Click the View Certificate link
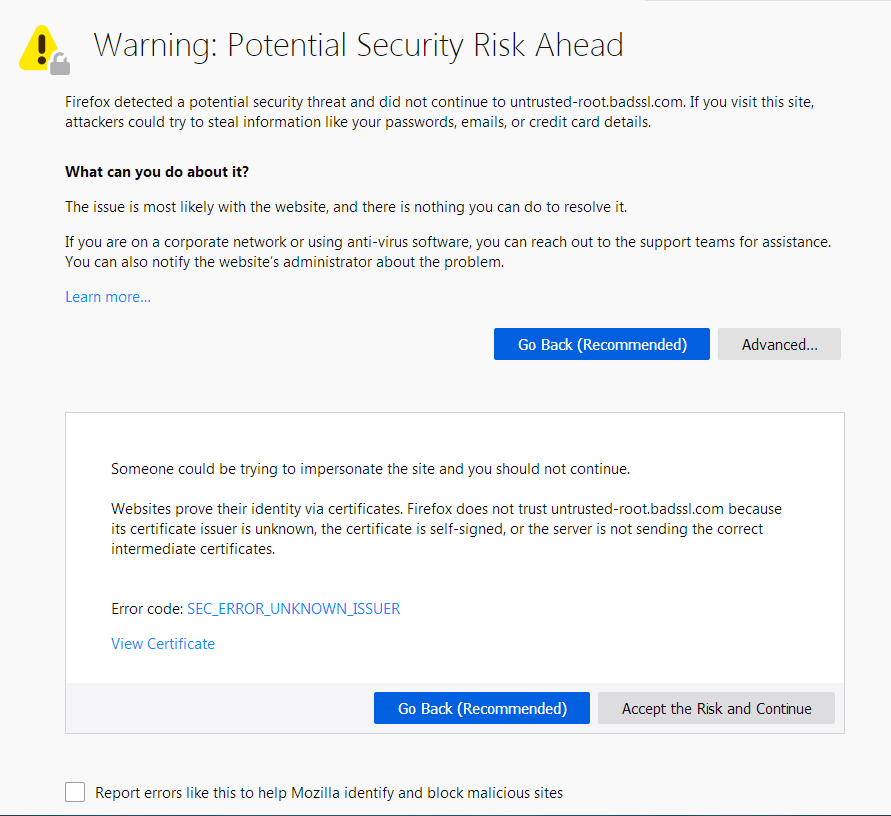The image size is (891, 816). pos(162,643)
